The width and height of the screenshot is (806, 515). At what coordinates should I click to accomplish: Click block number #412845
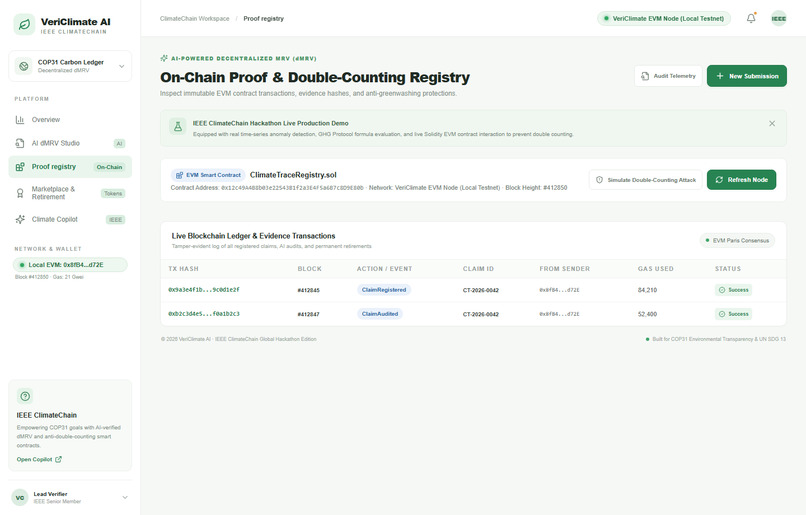pyautogui.click(x=308, y=290)
